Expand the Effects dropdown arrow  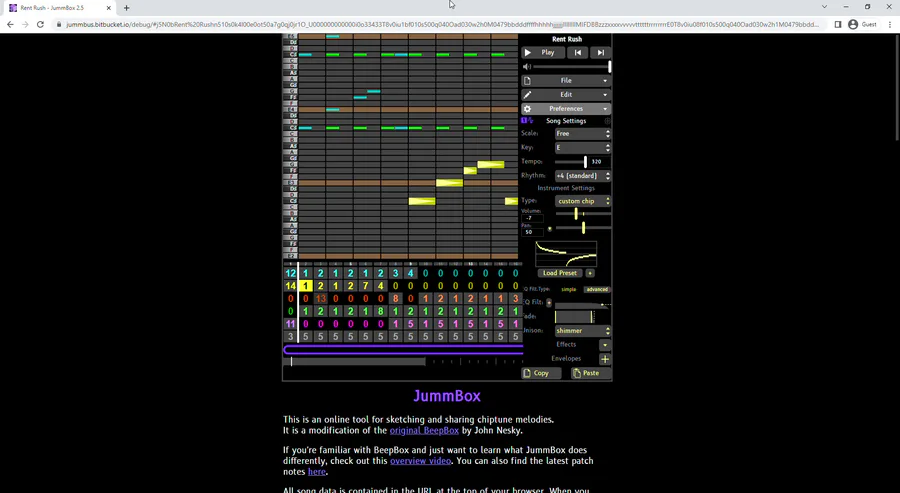604,345
